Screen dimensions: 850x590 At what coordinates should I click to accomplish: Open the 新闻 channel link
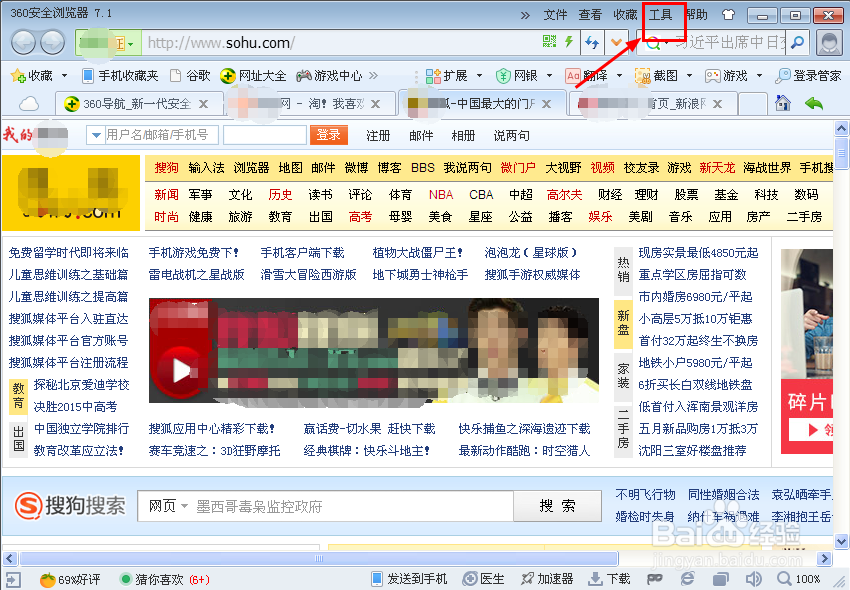[166, 195]
